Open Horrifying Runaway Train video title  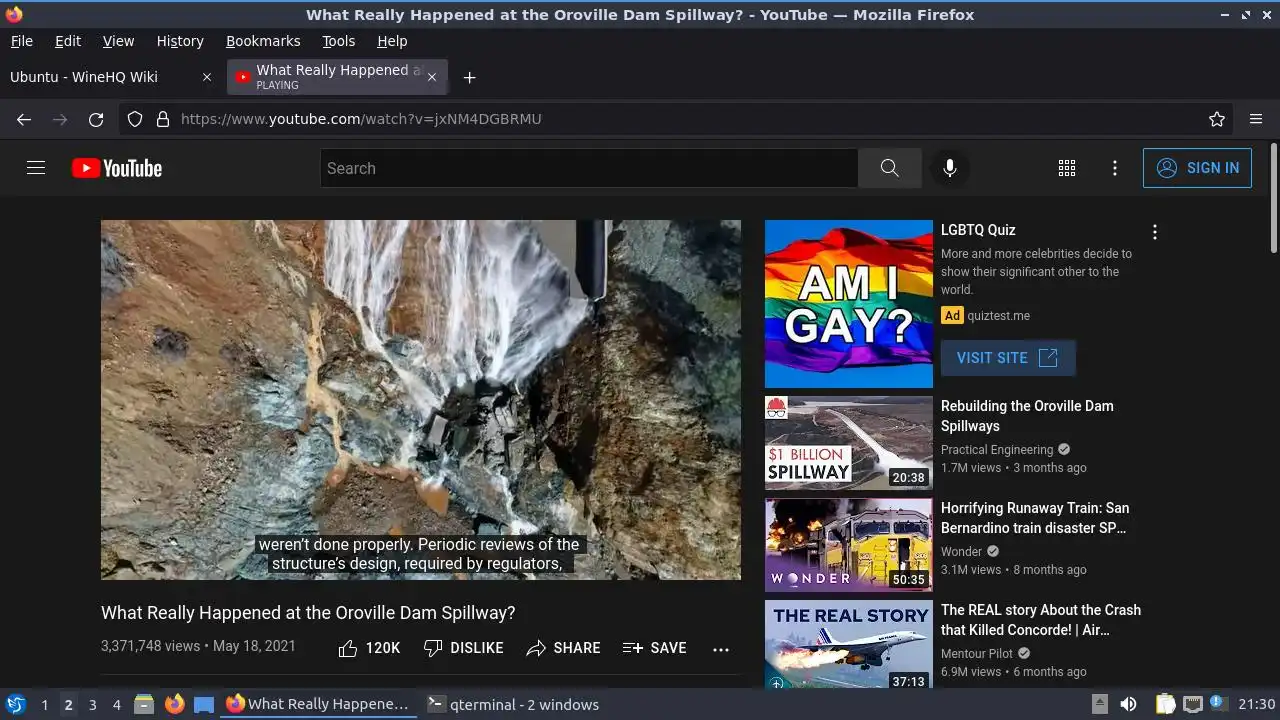coord(1035,518)
